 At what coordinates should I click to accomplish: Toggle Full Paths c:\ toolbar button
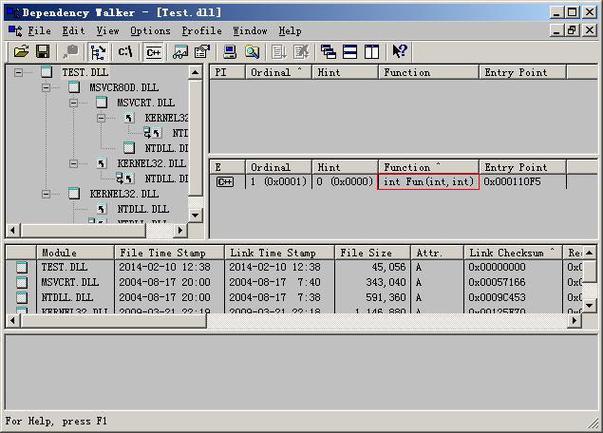click(126, 51)
